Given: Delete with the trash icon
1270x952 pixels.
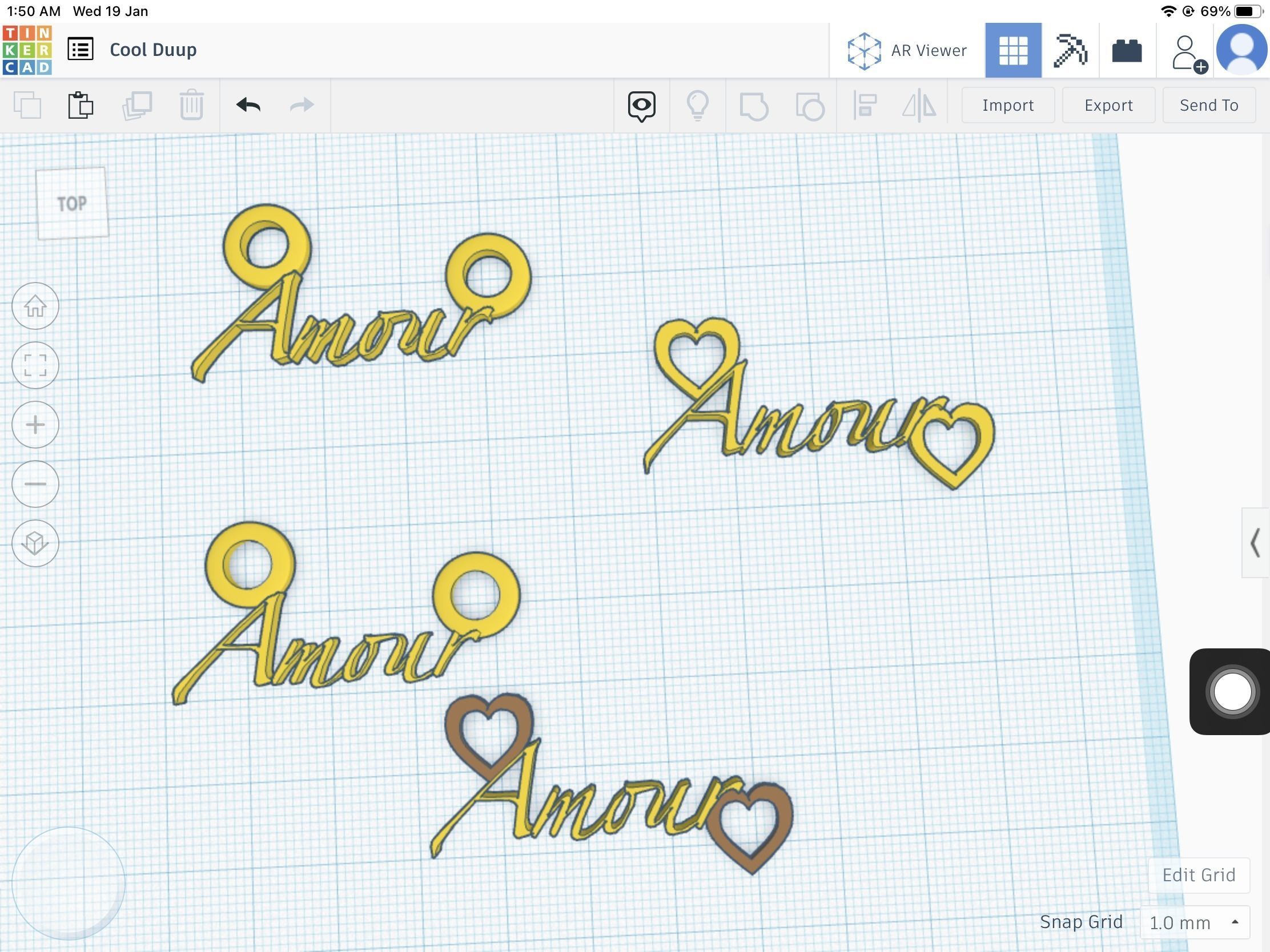Looking at the screenshot, I should click(x=191, y=105).
